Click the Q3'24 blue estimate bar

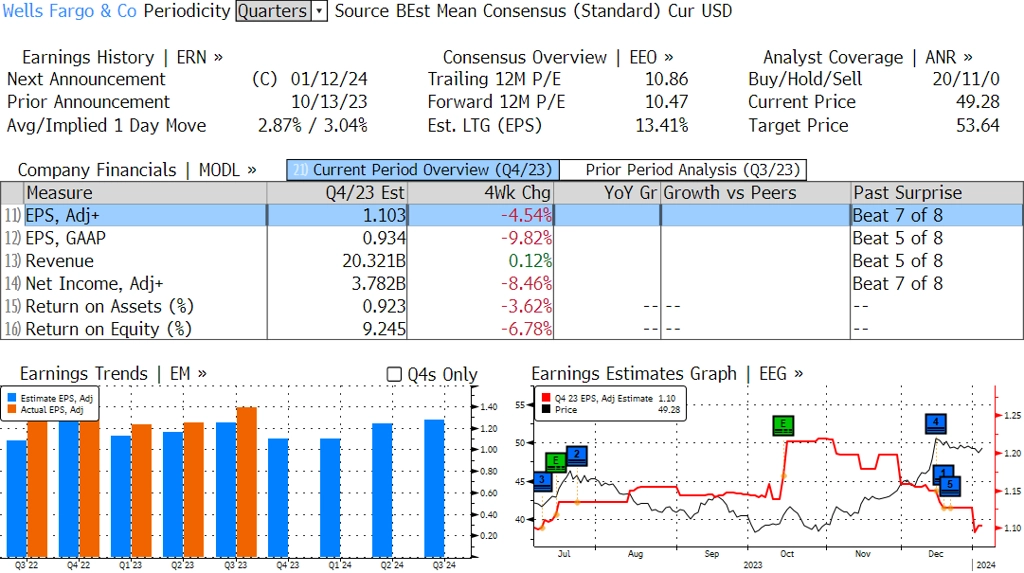click(x=434, y=488)
